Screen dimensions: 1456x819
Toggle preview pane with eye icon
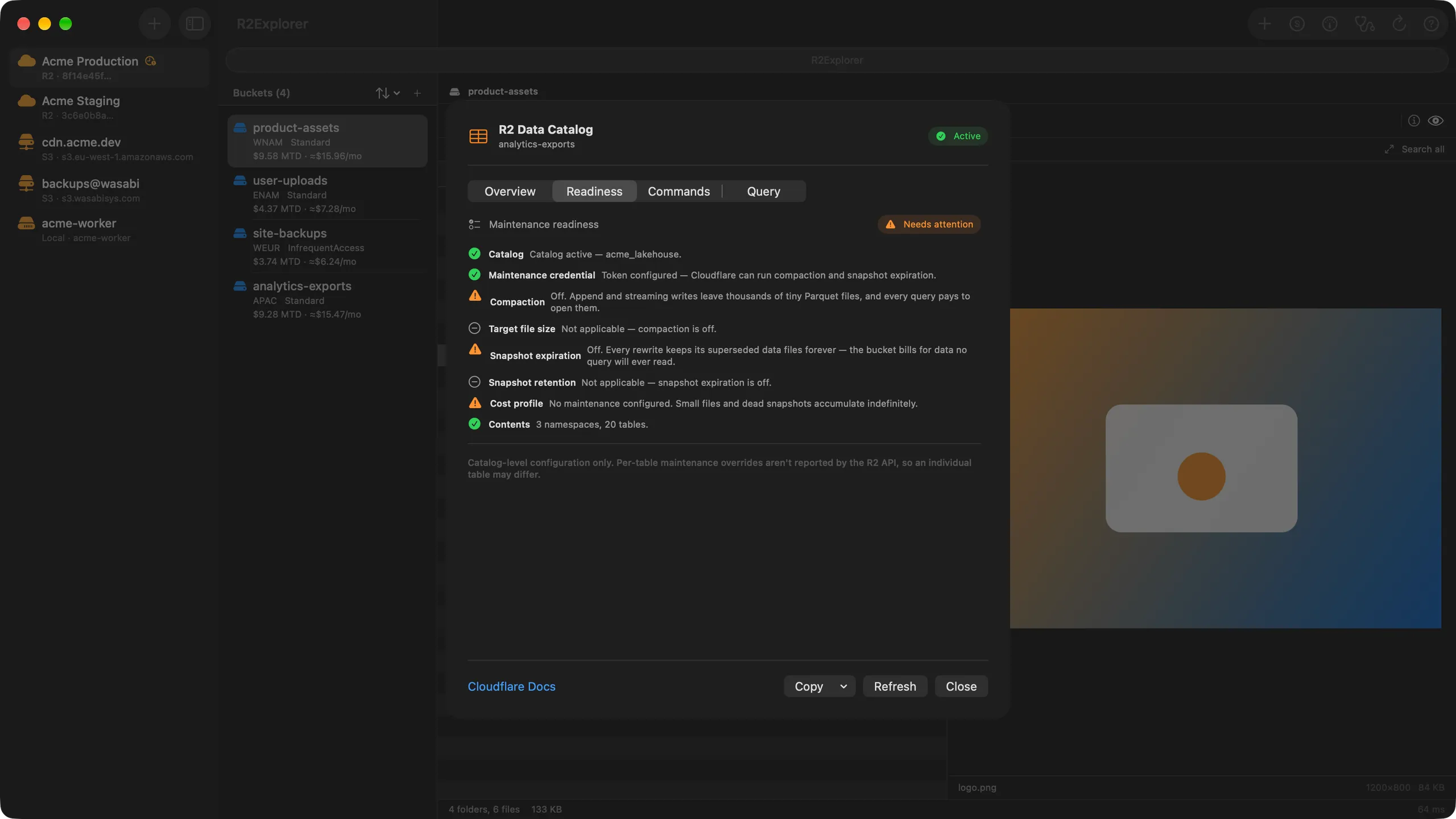1436,121
